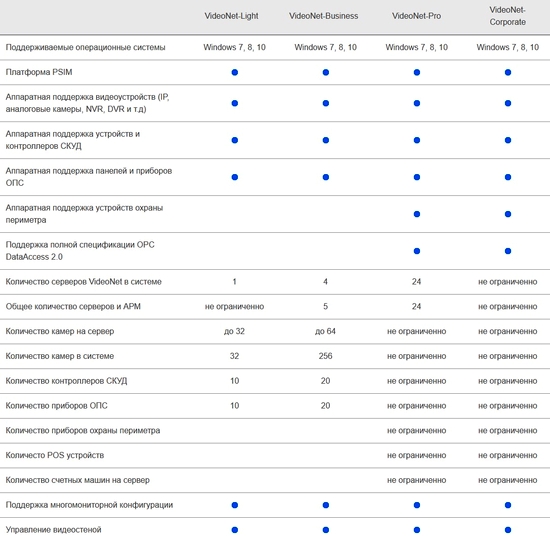Click the OPC DataAccess dot under VideoNet-Corporate
This screenshot has width=550, height=536.
[x=508, y=251]
